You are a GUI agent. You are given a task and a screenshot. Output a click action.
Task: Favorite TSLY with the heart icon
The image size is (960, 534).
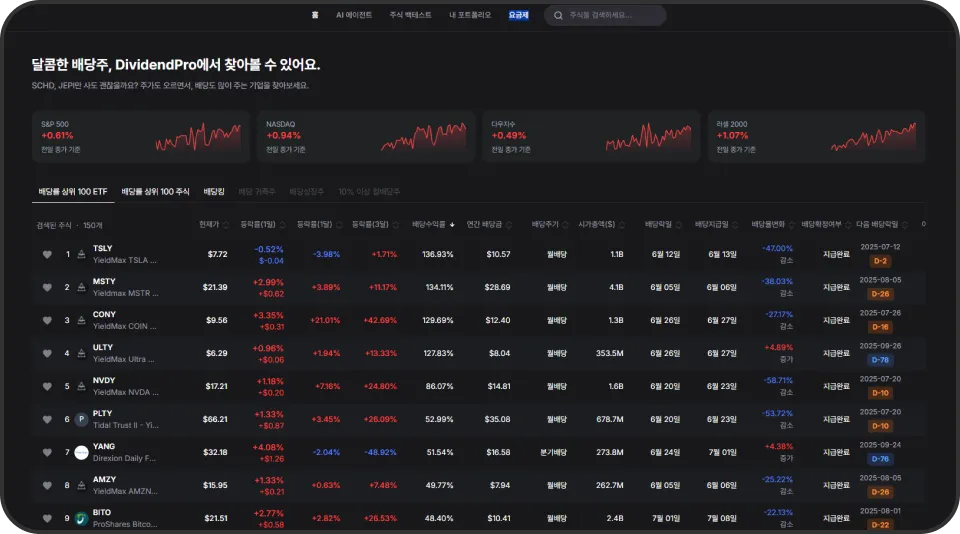[x=47, y=254]
